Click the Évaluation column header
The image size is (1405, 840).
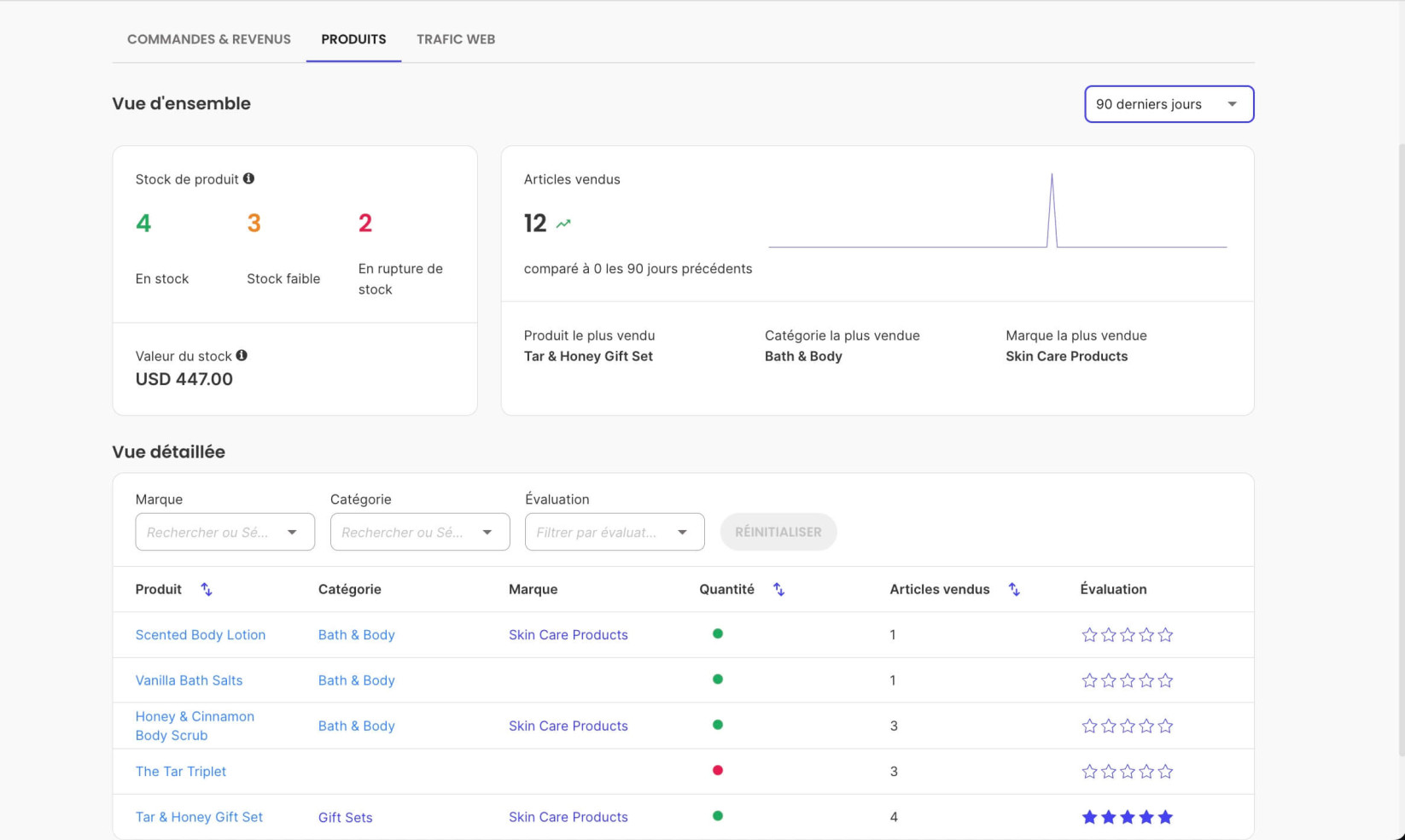1114,589
